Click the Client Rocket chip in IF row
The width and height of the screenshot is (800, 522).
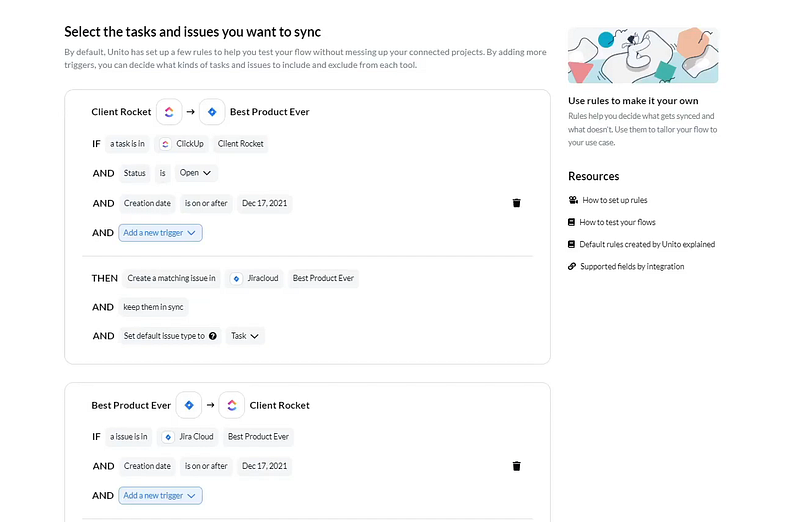(240, 144)
